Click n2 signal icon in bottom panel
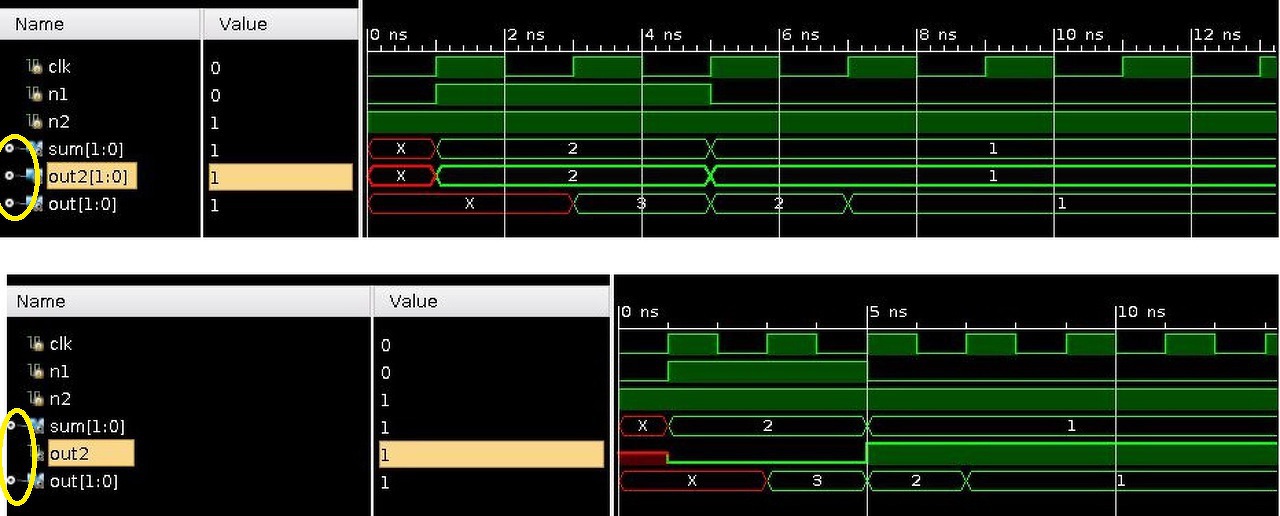 coord(36,399)
